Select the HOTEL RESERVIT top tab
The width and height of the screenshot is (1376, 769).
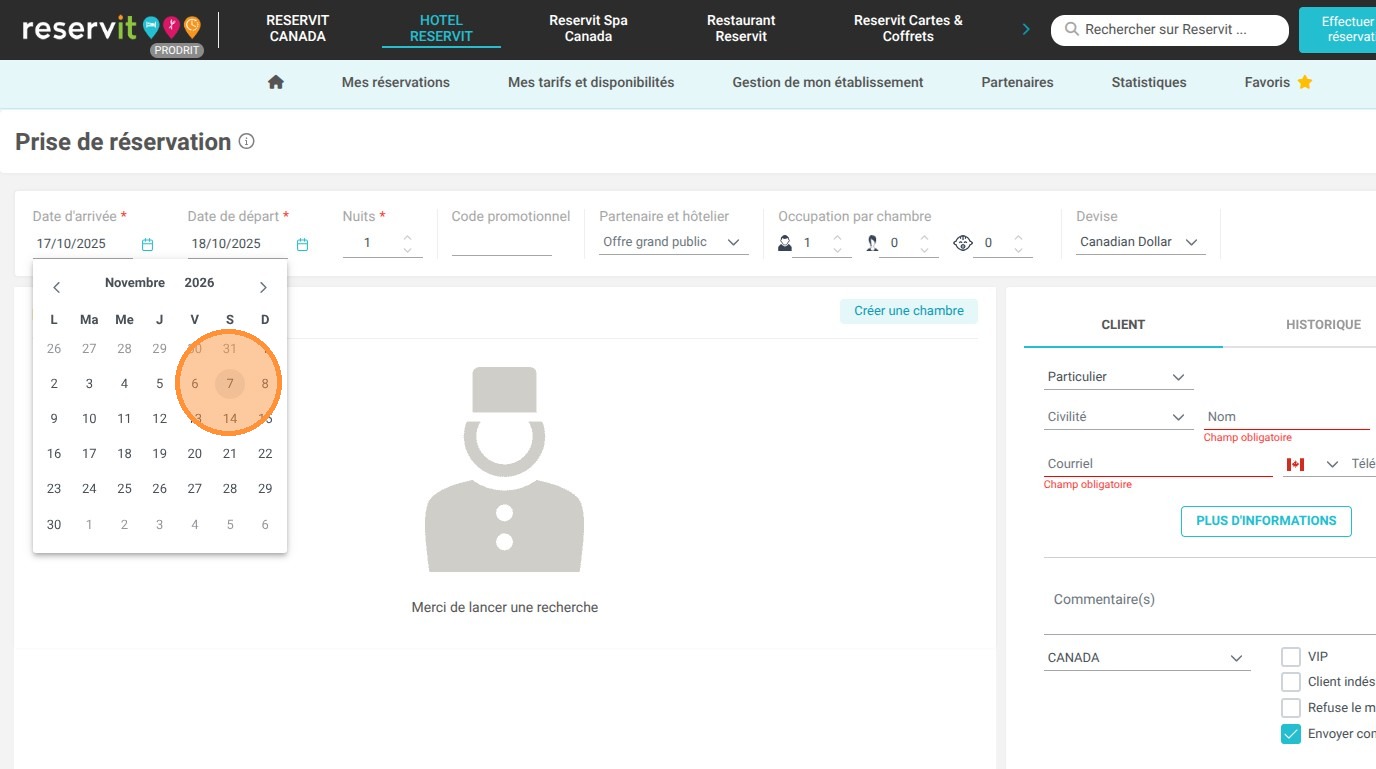(441, 28)
